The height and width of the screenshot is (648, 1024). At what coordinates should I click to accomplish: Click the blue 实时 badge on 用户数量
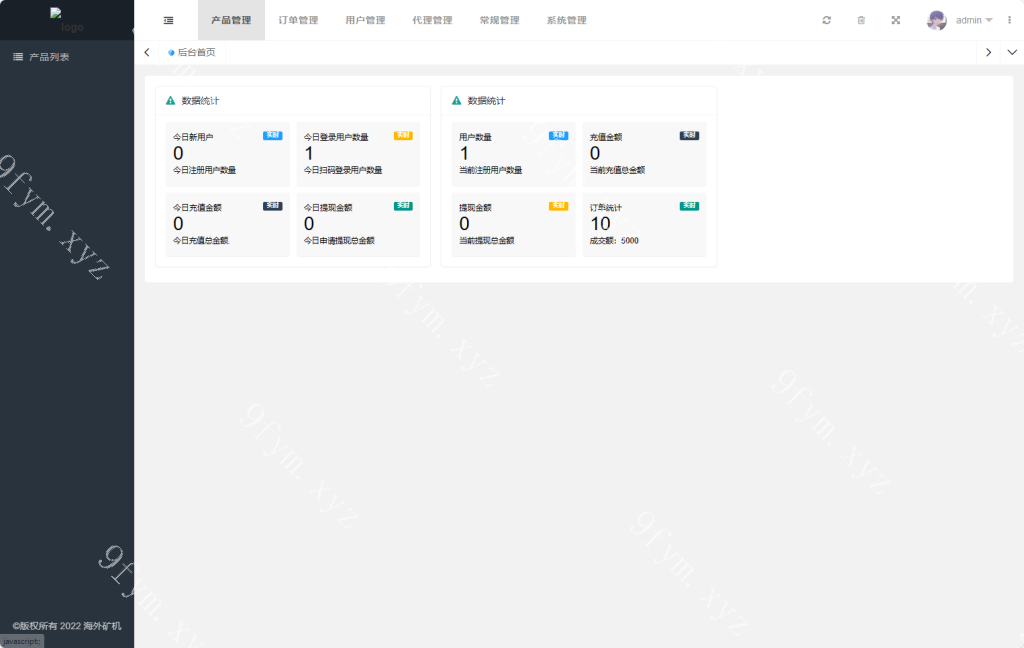(559, 135)
